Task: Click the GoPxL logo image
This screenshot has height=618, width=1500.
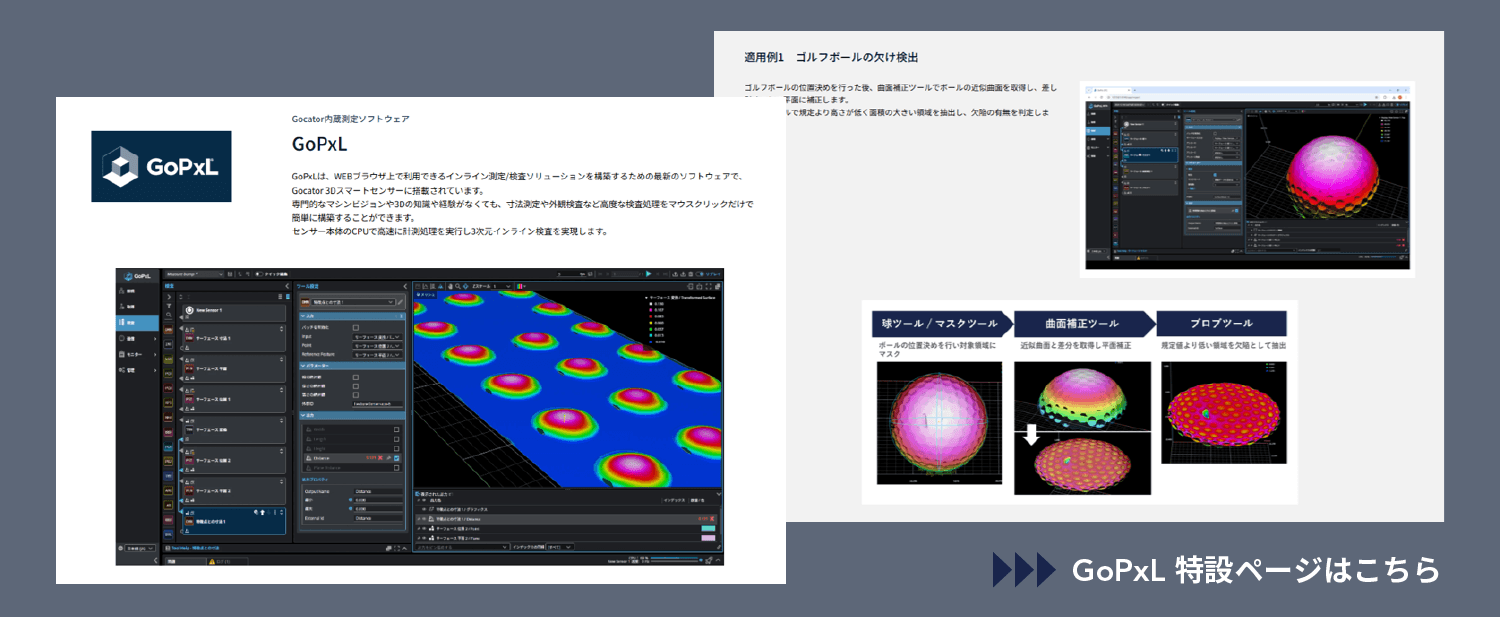Action: (x=161, y=166)
